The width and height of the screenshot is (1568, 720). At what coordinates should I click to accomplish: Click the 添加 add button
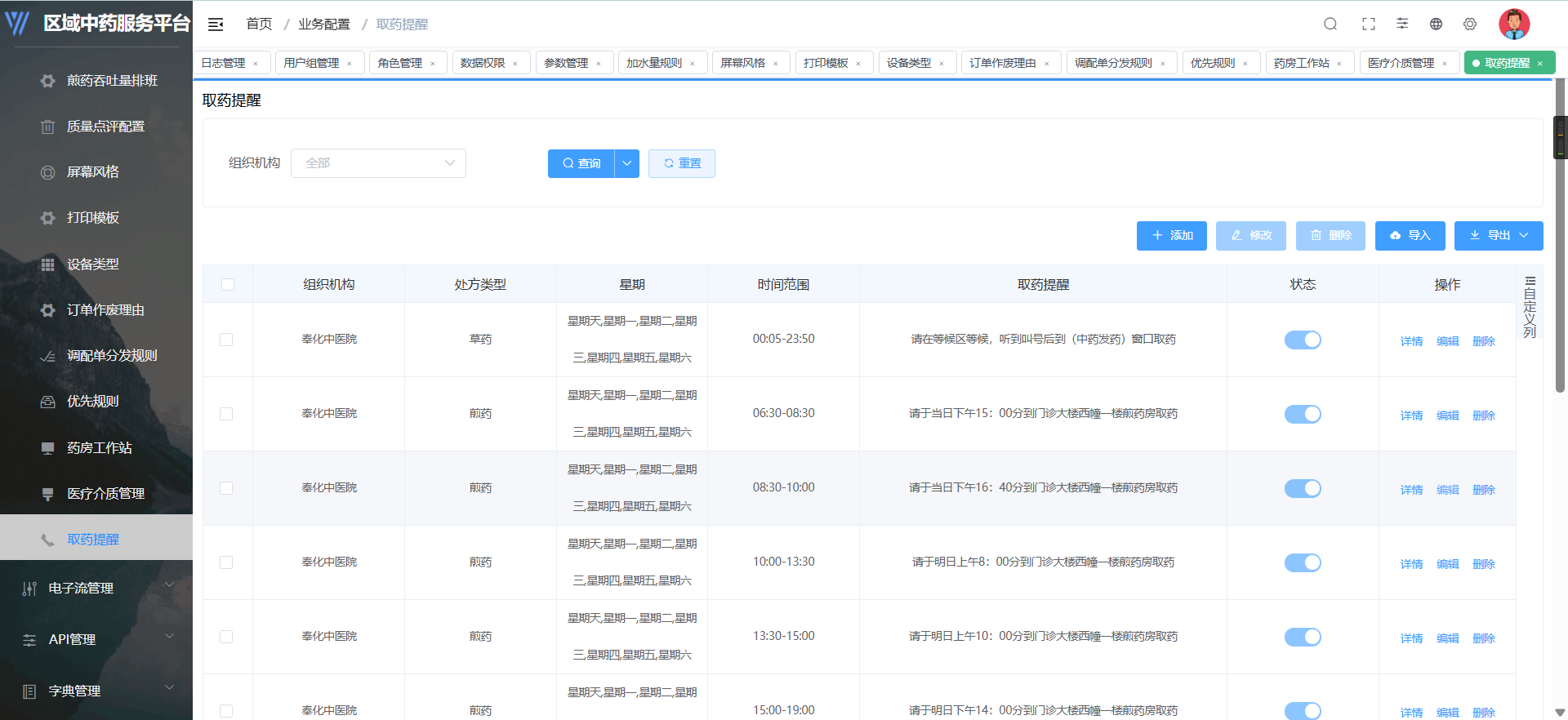1172,235
